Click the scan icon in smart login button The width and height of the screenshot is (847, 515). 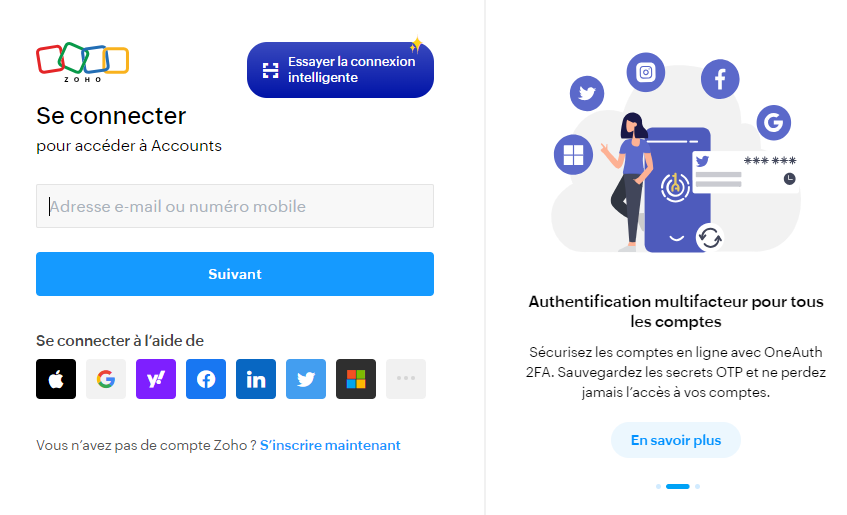tap(271, 70)
